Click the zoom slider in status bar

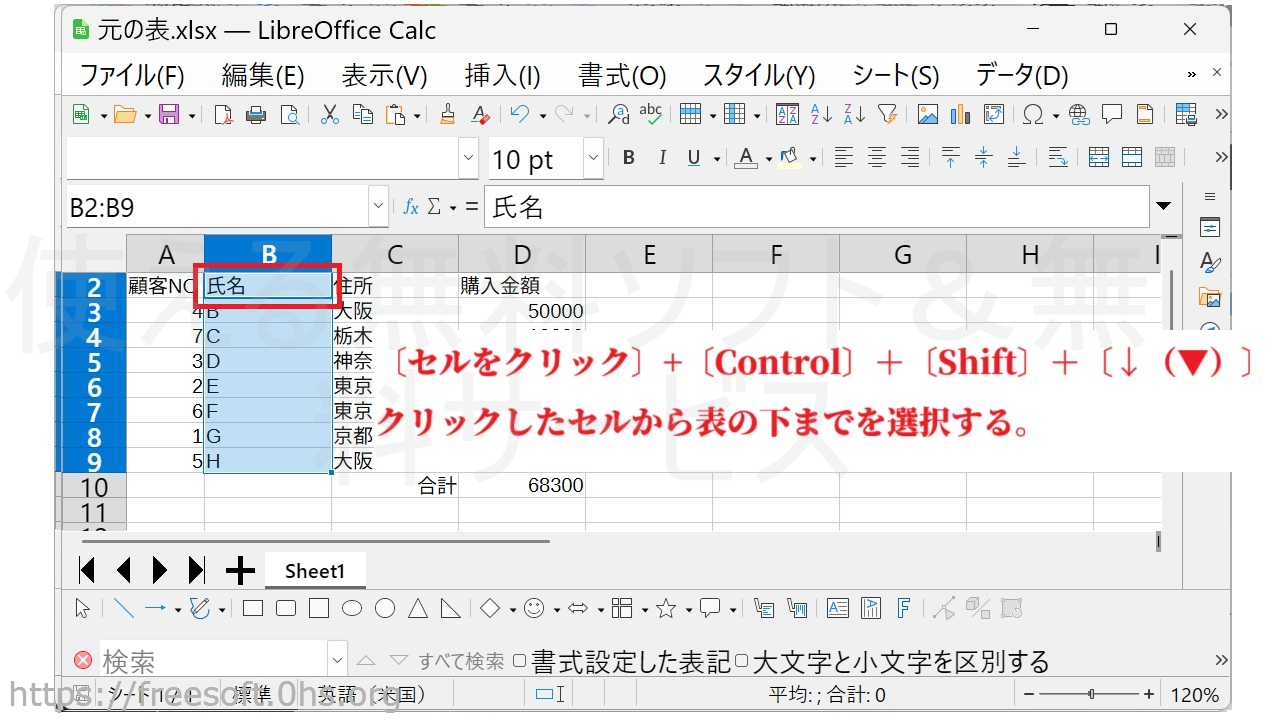pos(1091,694)
